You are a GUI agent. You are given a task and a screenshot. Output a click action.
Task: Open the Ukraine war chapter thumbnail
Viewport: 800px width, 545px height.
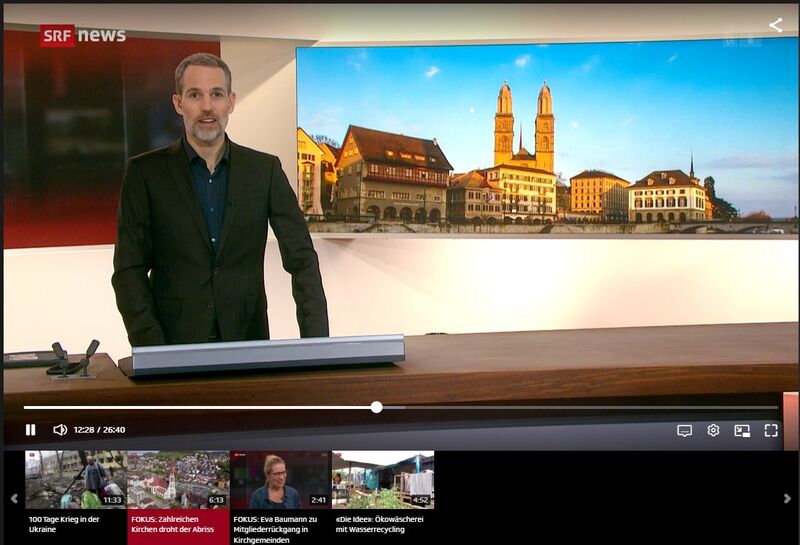pyautogui.click(x=75, y=480)
